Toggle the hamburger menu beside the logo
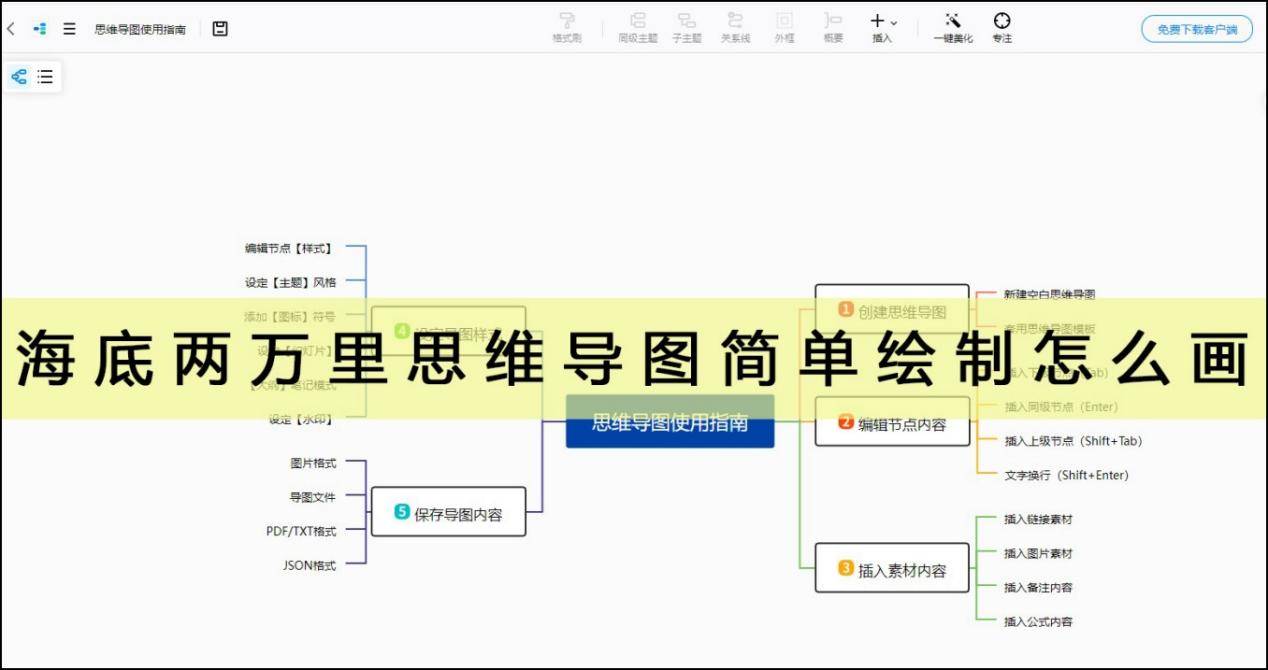The width and height of the screenshot is (1268, 670). (68, 28)
